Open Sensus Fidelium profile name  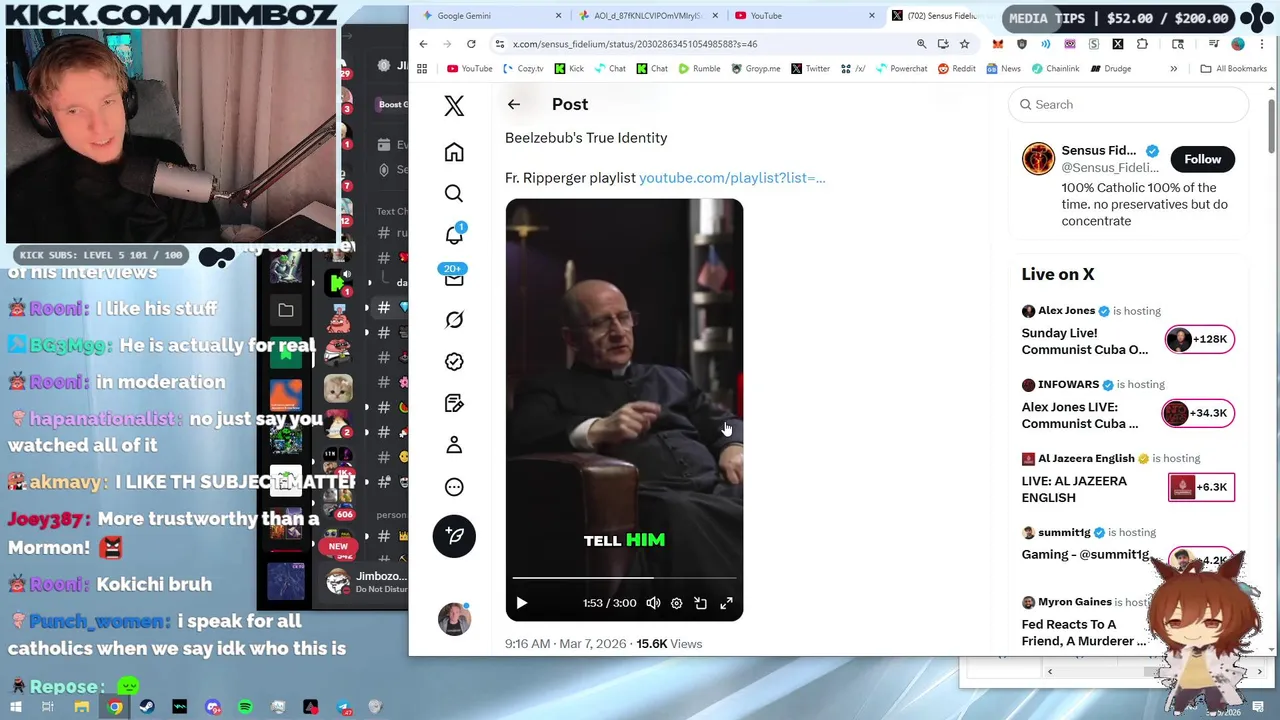coord(1098,151)
